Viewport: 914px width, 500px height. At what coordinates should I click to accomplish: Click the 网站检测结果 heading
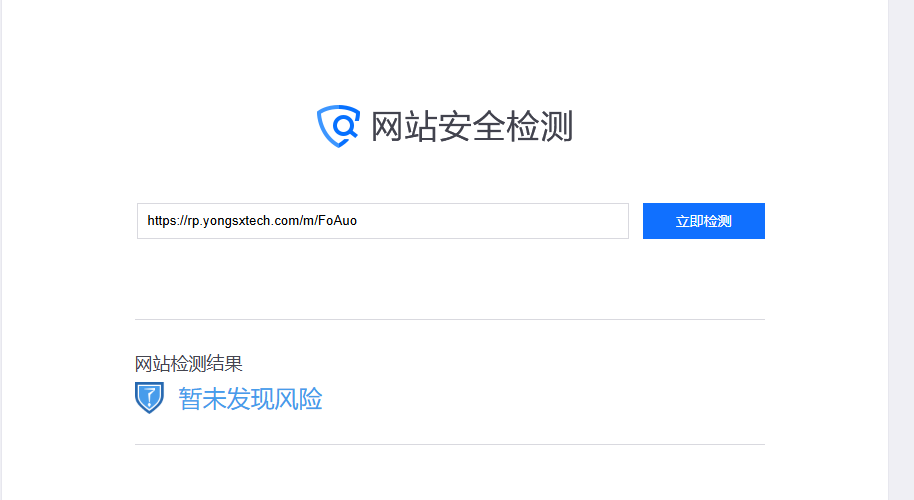(188, 364)
